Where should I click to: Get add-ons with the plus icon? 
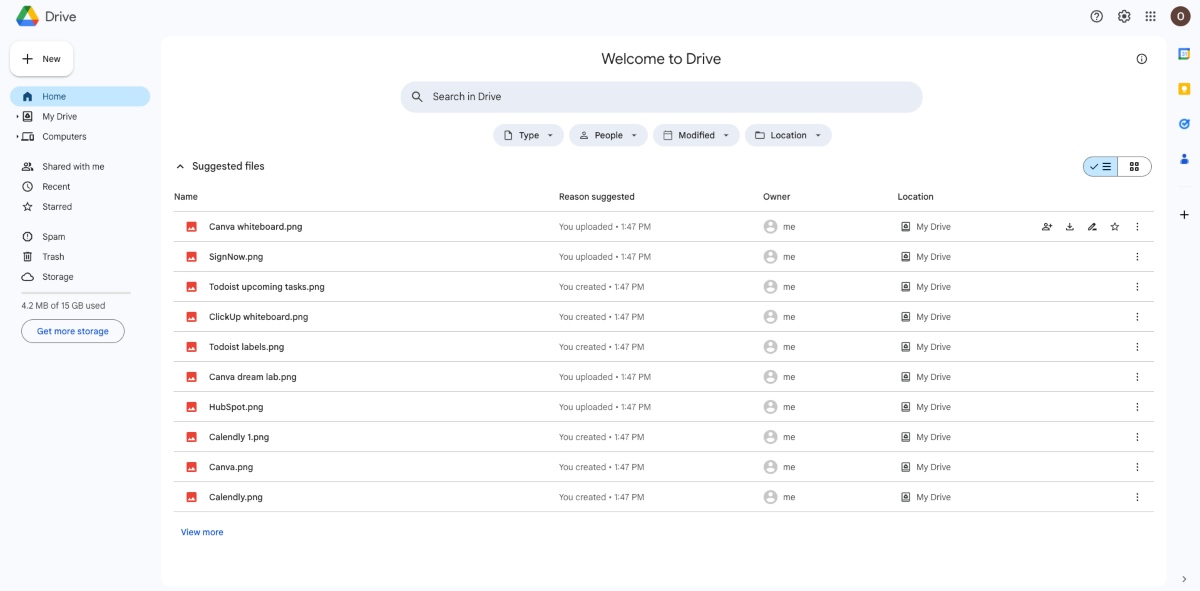click(x=1185, y=214)
